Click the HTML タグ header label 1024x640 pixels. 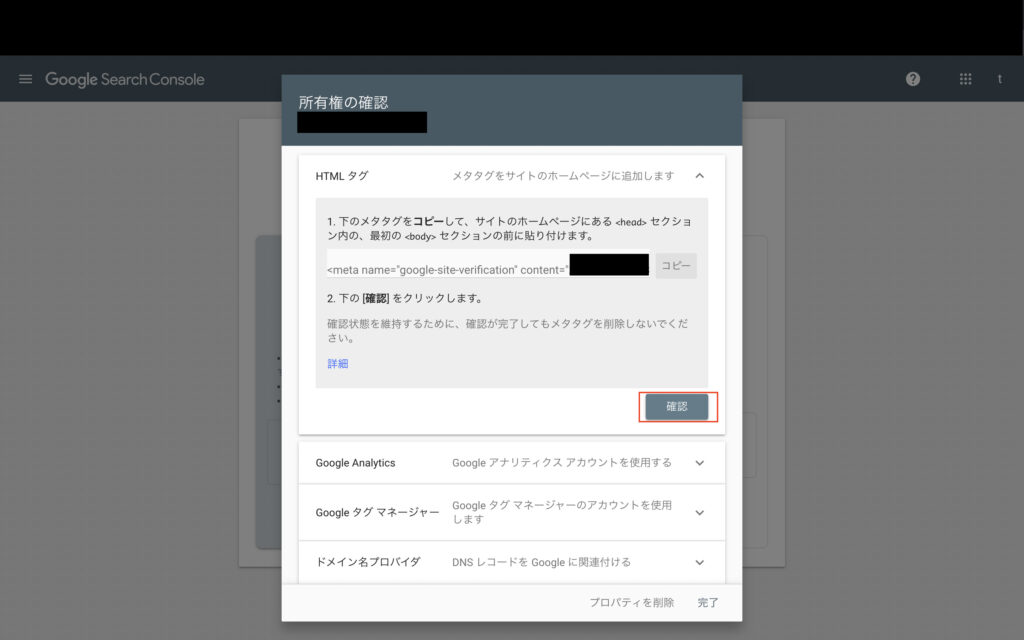(342, 176)
